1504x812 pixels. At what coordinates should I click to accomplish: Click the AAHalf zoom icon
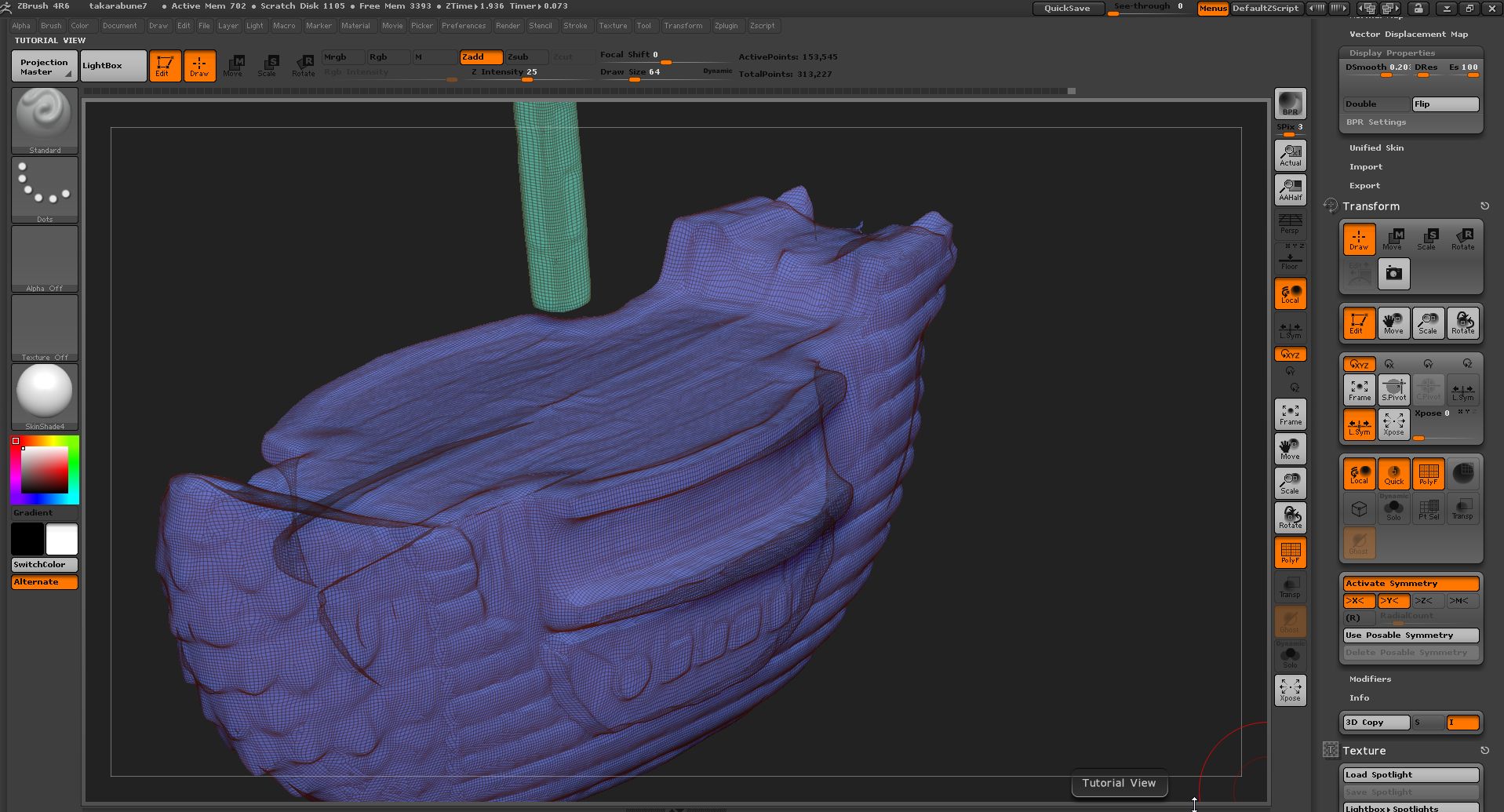(x=1290, y=189)
